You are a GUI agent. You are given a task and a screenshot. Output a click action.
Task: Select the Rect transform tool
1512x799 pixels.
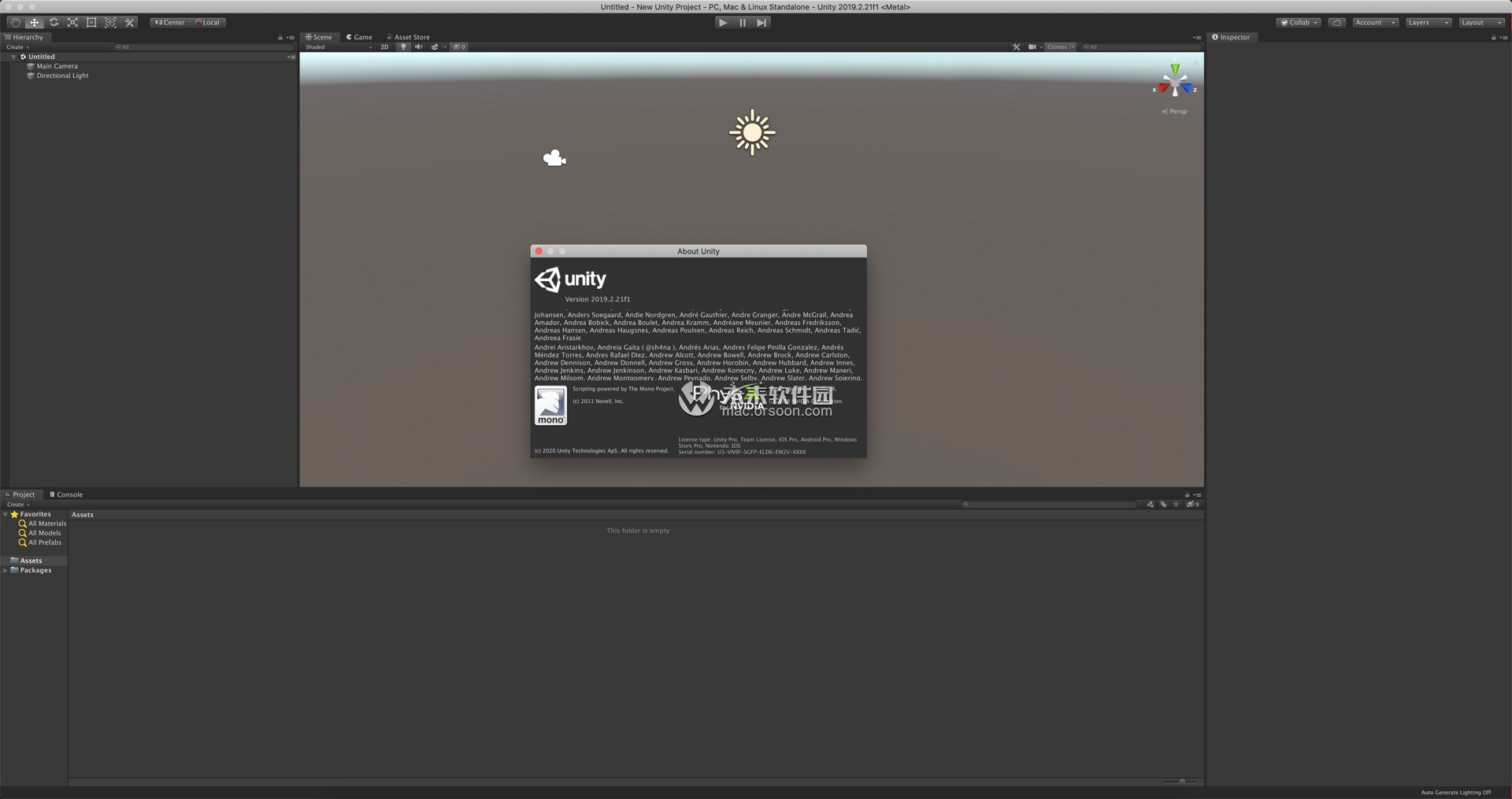pyautogui.click(x=91, y=23)
